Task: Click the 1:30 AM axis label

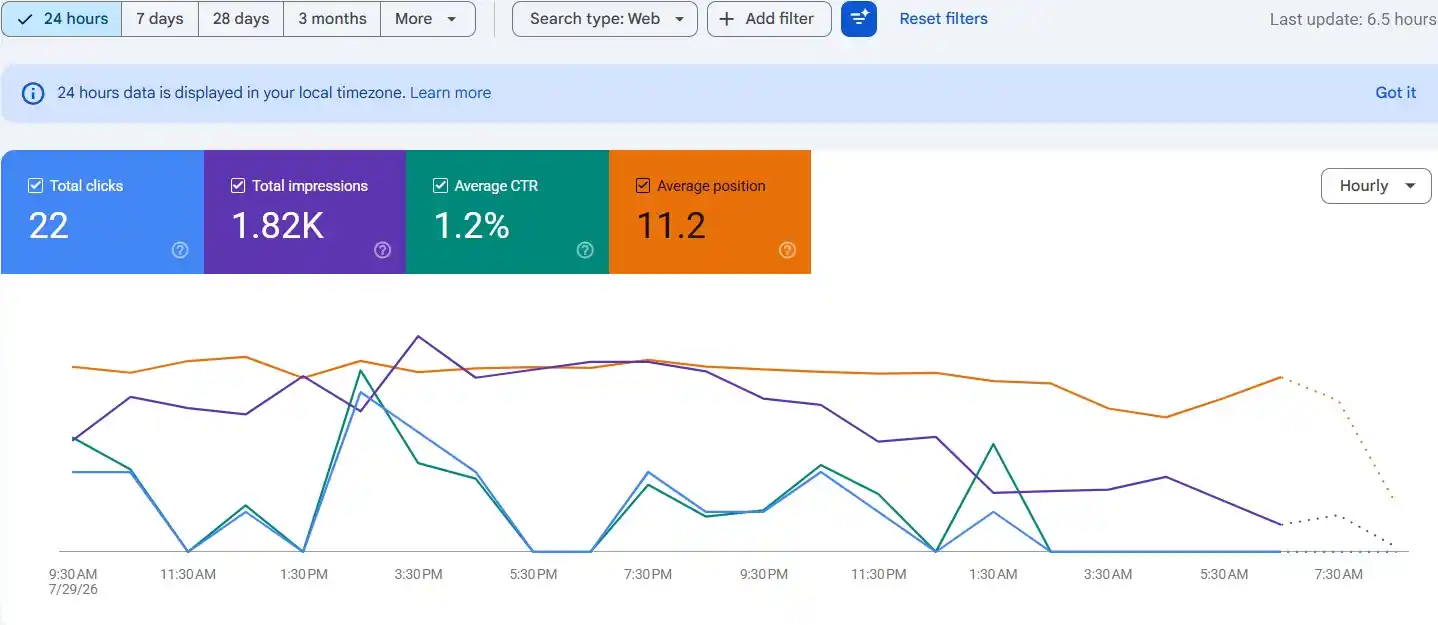Action: point(993,574)
